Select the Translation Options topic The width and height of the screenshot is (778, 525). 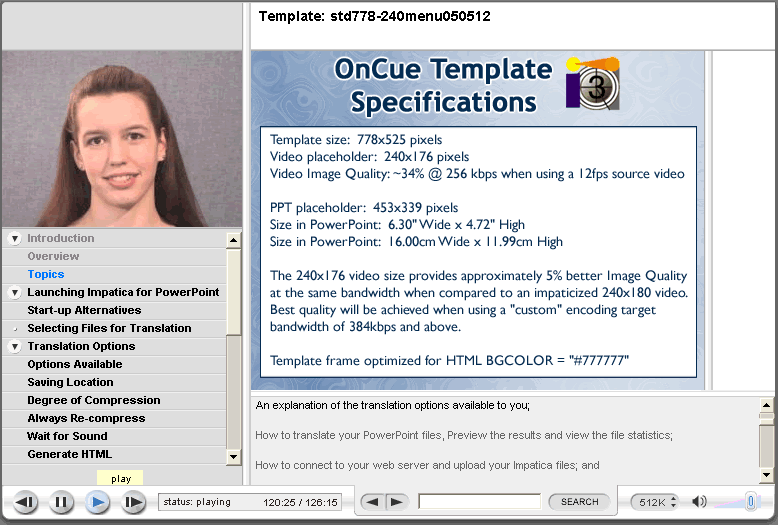point(81,346)
